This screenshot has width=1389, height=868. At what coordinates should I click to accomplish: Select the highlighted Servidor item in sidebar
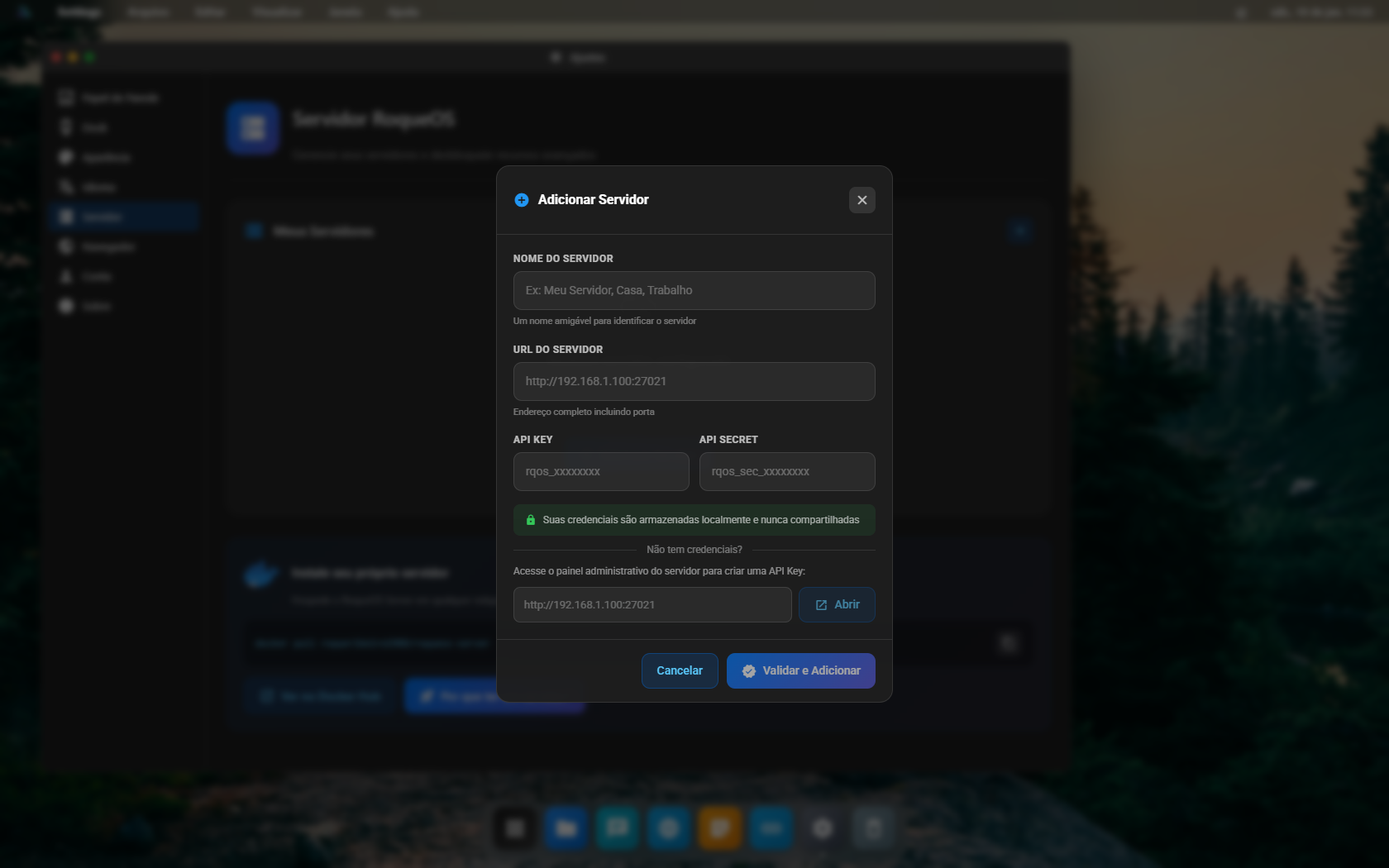click(124, 217)
